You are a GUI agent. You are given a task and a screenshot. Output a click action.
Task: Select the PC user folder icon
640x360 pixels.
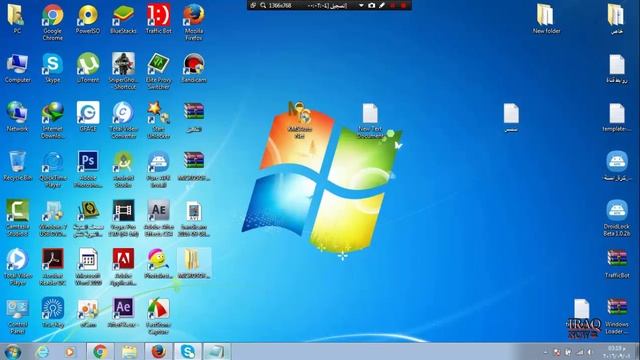click(x=17, y=19)
